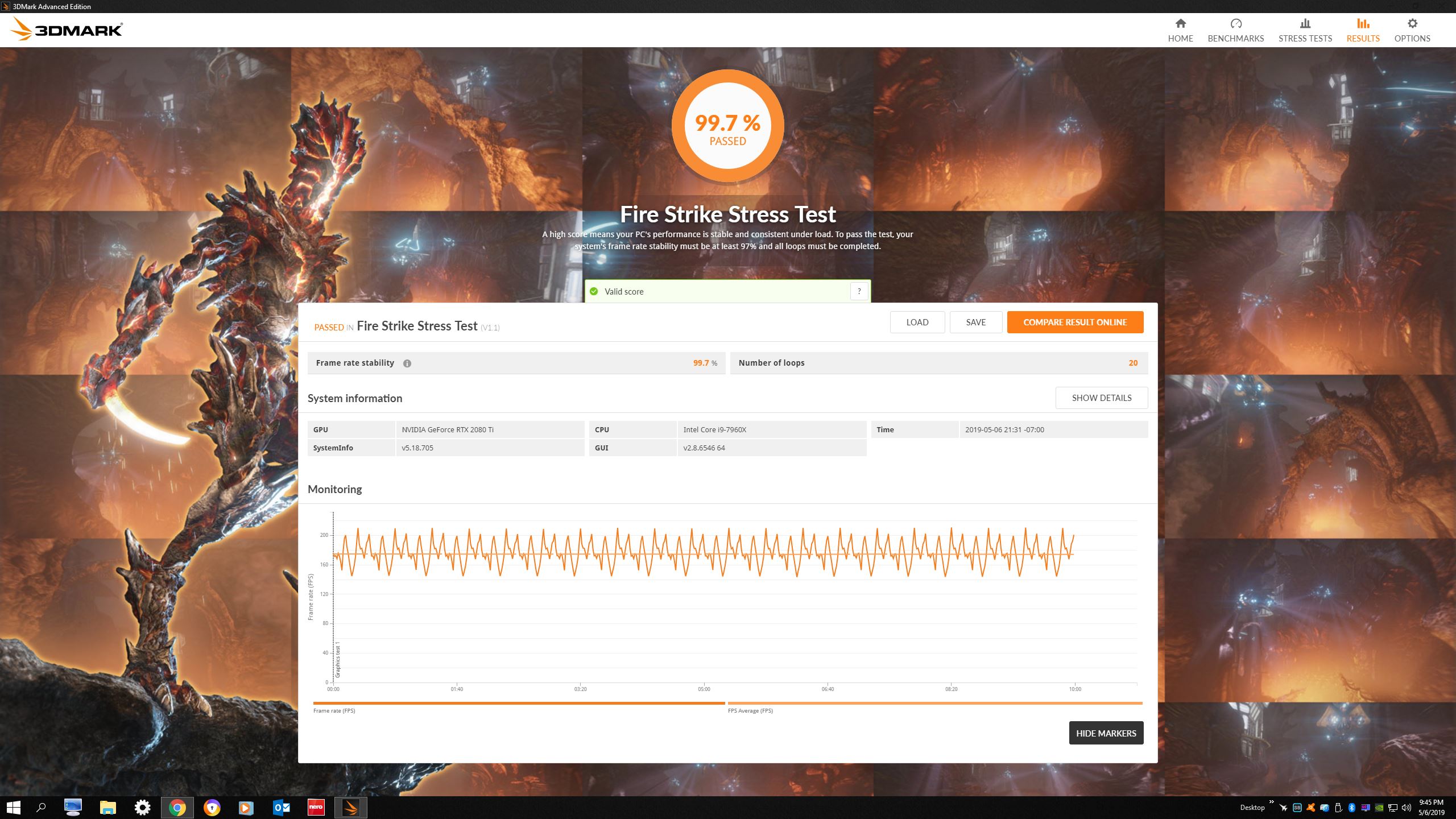Image resolution: width=1456 pixels, height=819 pixels.
Task: Toggle FPS Average legend series
Action: [x=750, y=710]
